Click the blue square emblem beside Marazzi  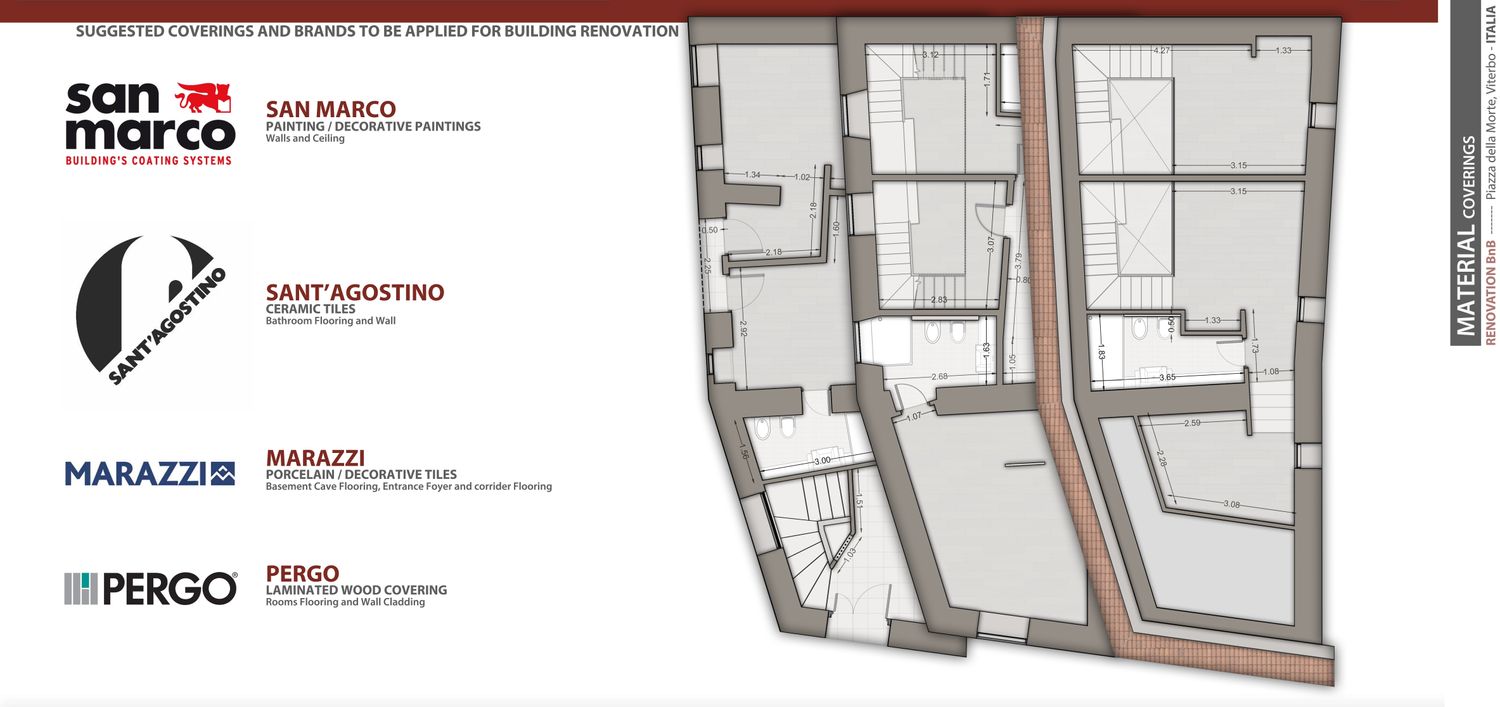(x=222, y=473)
